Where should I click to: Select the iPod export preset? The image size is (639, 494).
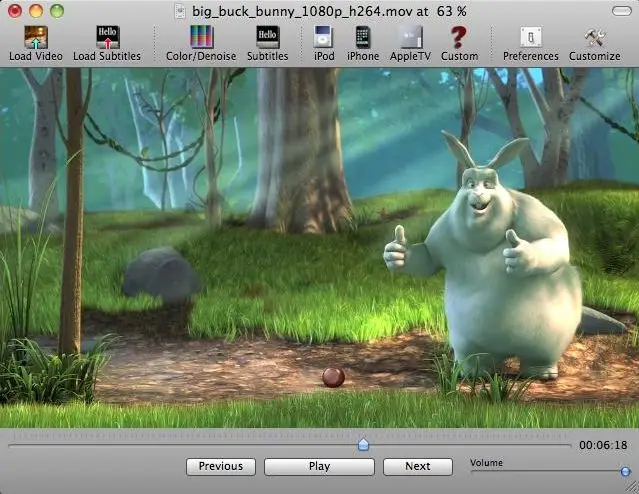pyautogui.click(x=324, y=44)
